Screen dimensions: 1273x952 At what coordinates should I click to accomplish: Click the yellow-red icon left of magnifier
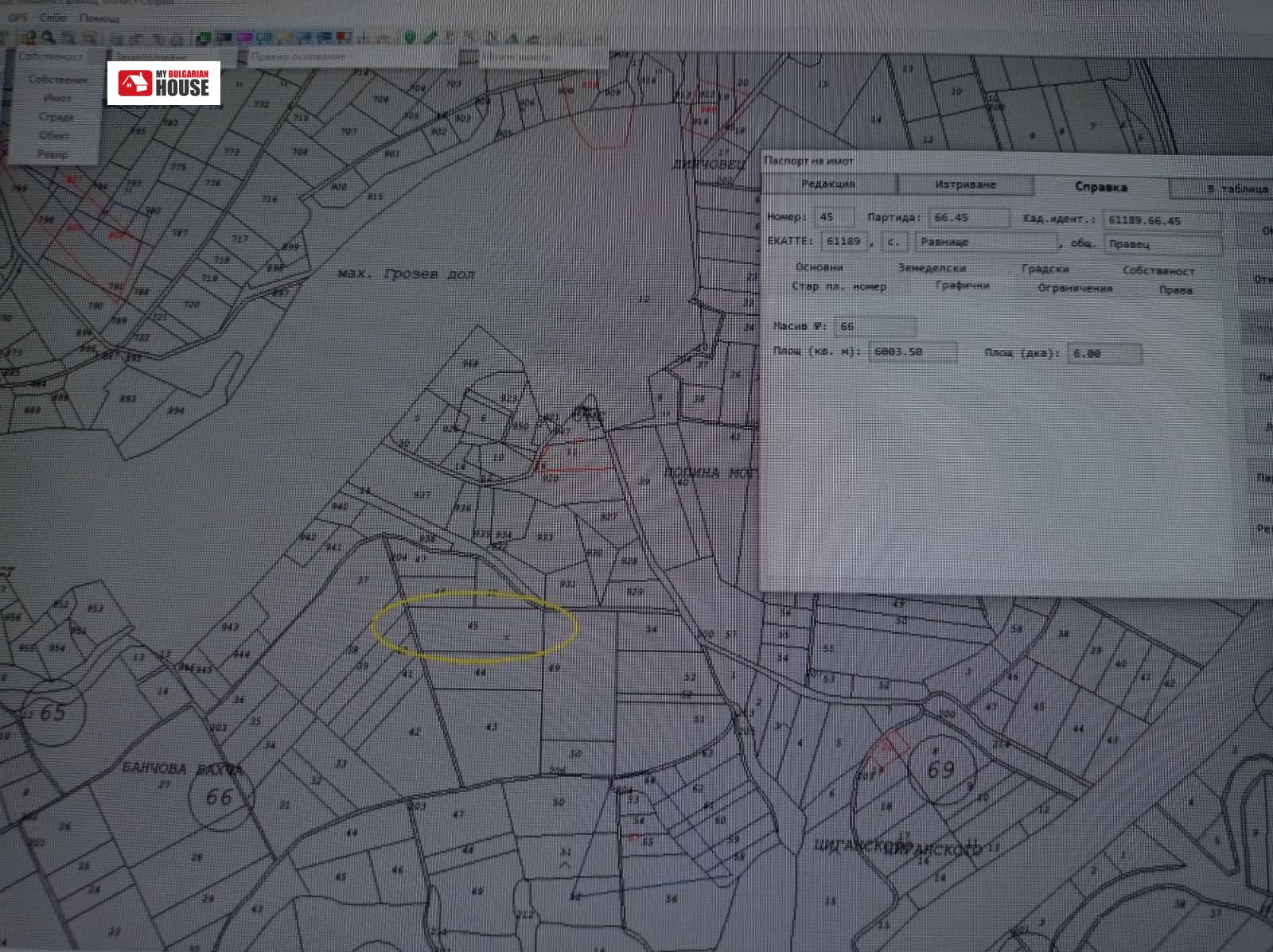pyautogui.click(x=29, y=37)
